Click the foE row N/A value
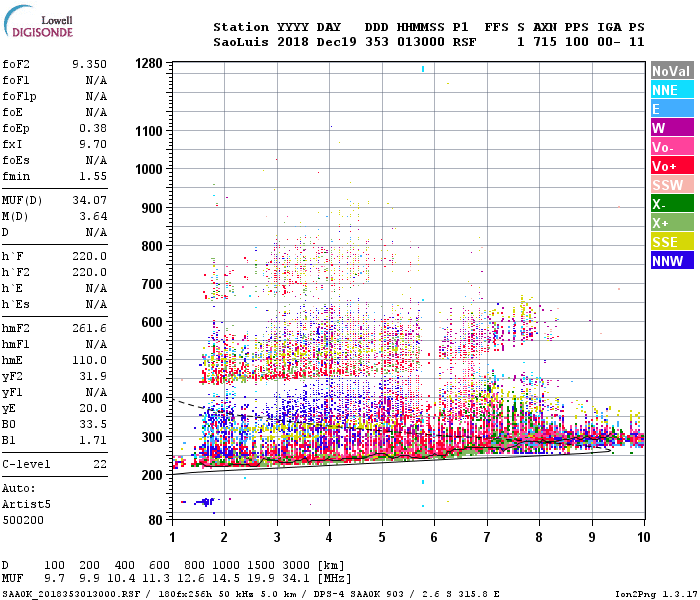The height and width of the screenshot is (600, 700). tap(96, 112)
